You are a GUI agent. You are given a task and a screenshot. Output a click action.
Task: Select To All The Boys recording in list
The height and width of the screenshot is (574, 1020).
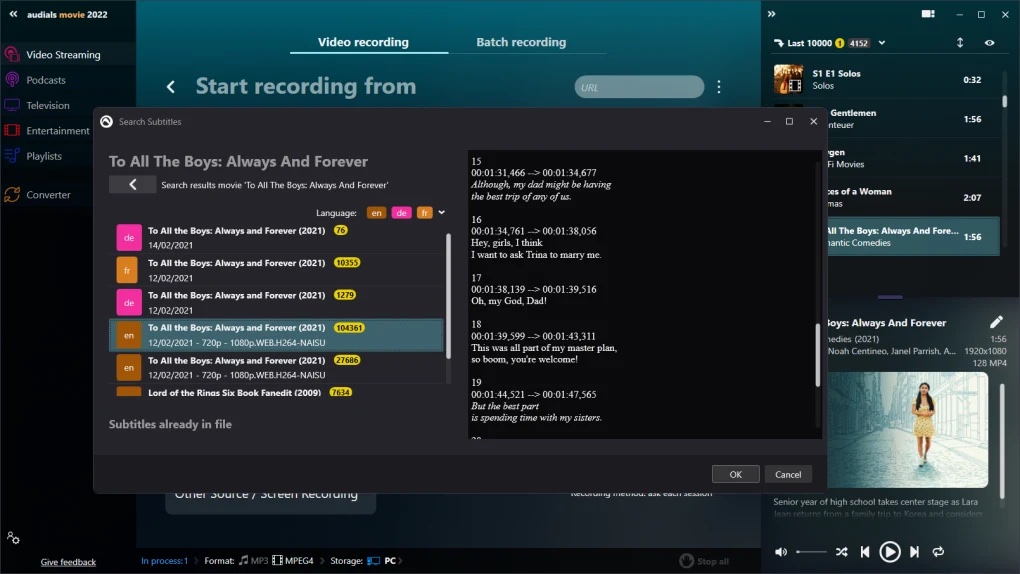913,237
